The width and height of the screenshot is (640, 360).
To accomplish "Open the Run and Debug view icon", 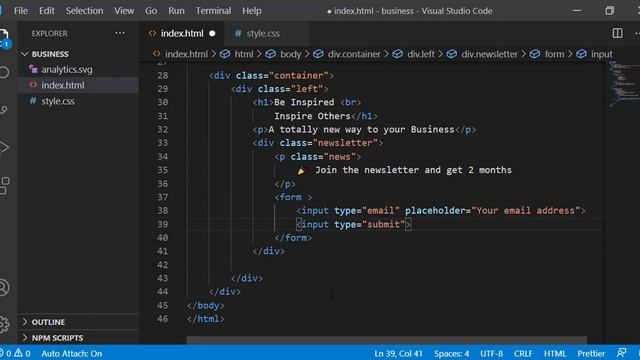I will (4, 148).
